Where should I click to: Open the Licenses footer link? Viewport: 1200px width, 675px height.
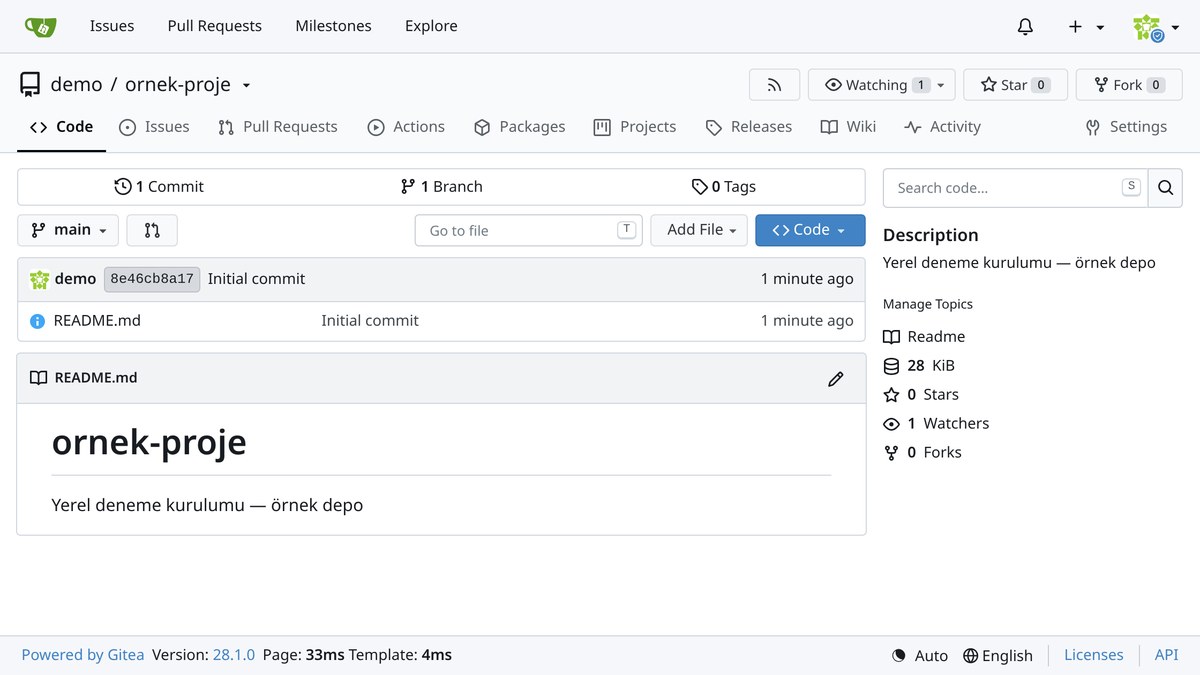[1093, 655]
